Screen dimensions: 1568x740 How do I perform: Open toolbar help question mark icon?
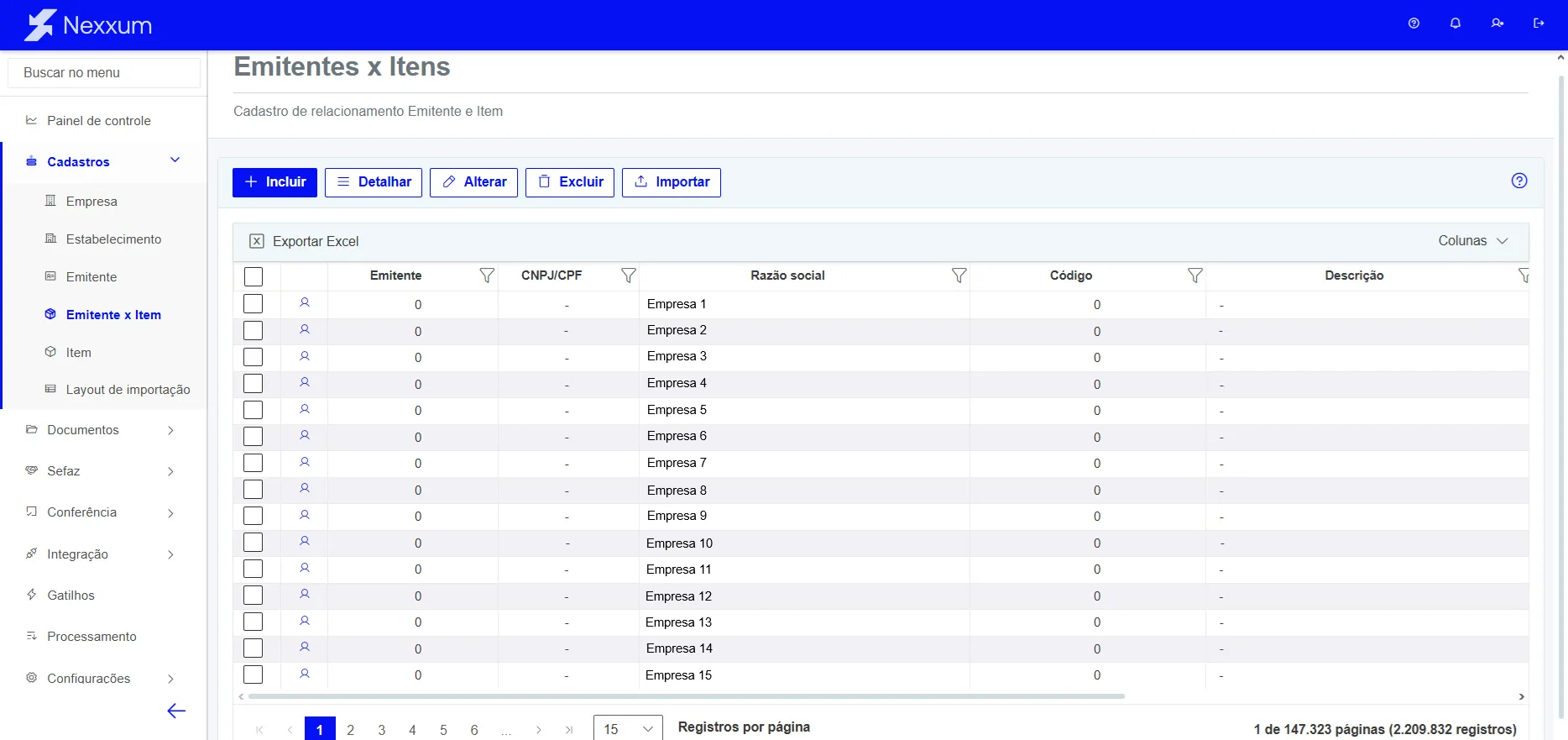point(1519,181)
